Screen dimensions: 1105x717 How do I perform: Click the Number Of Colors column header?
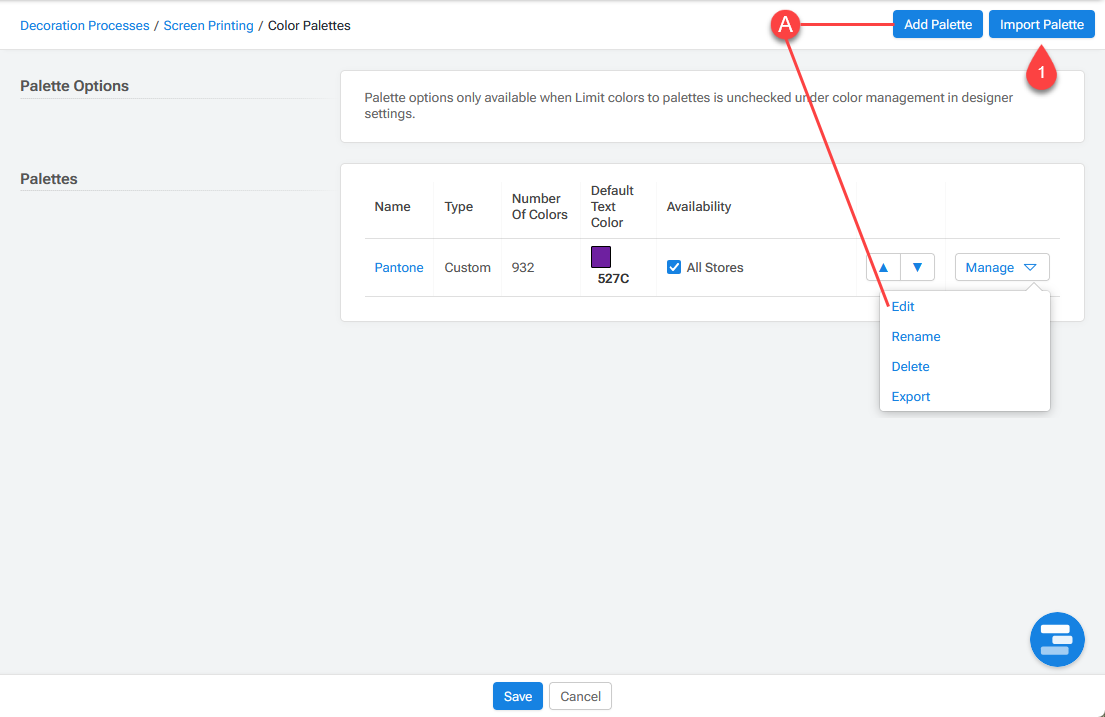pyautogui.click(x=539, y=206)
